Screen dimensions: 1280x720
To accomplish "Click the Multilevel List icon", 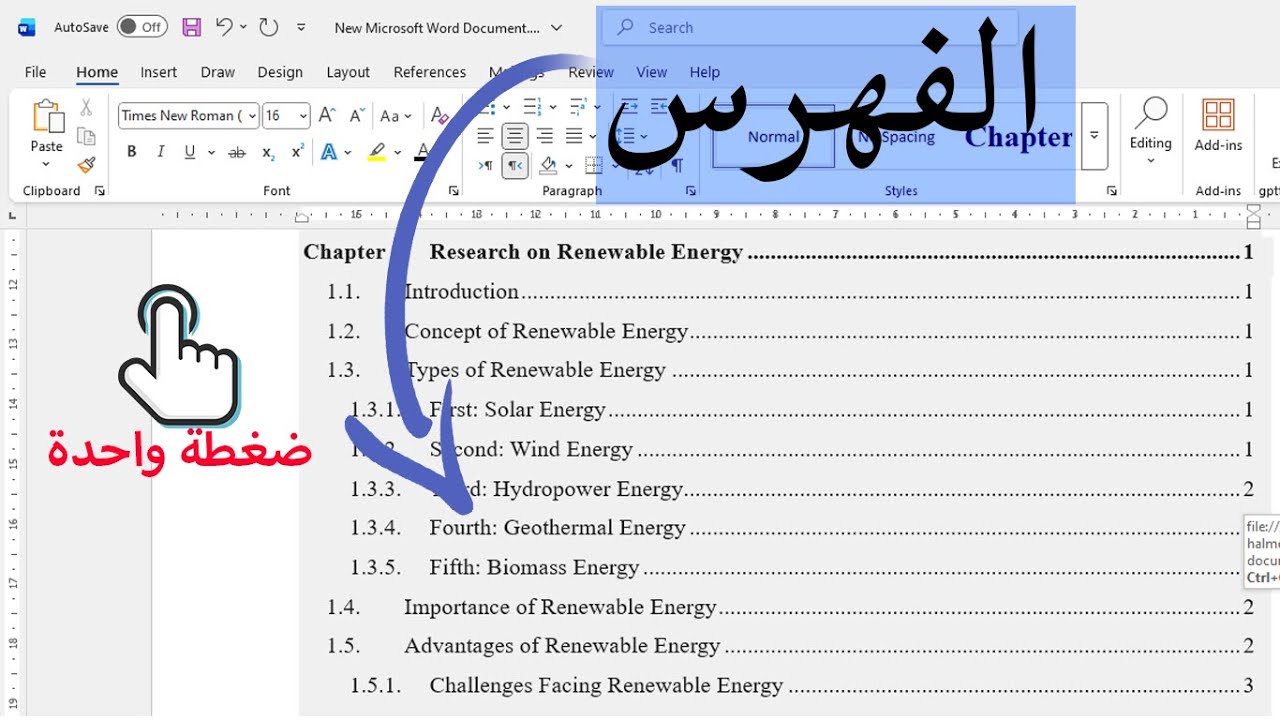I will (577, 106).
